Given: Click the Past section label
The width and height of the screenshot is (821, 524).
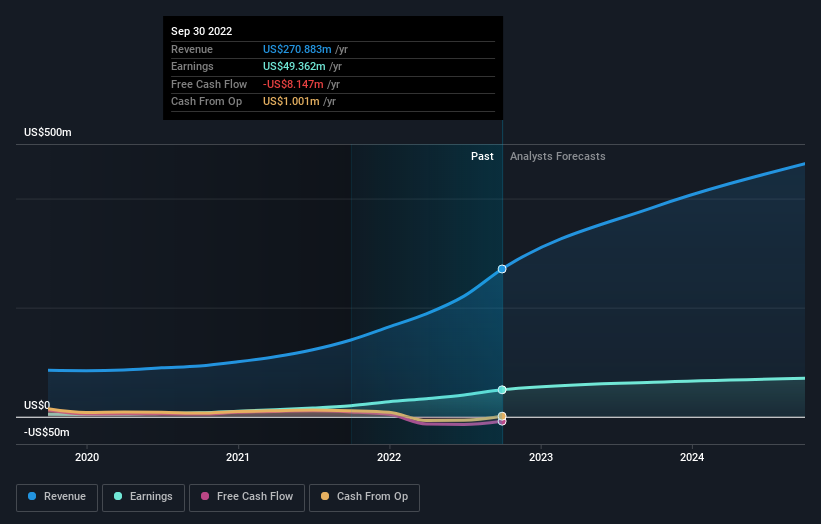Looking at the screenshot, I should 482,157.
